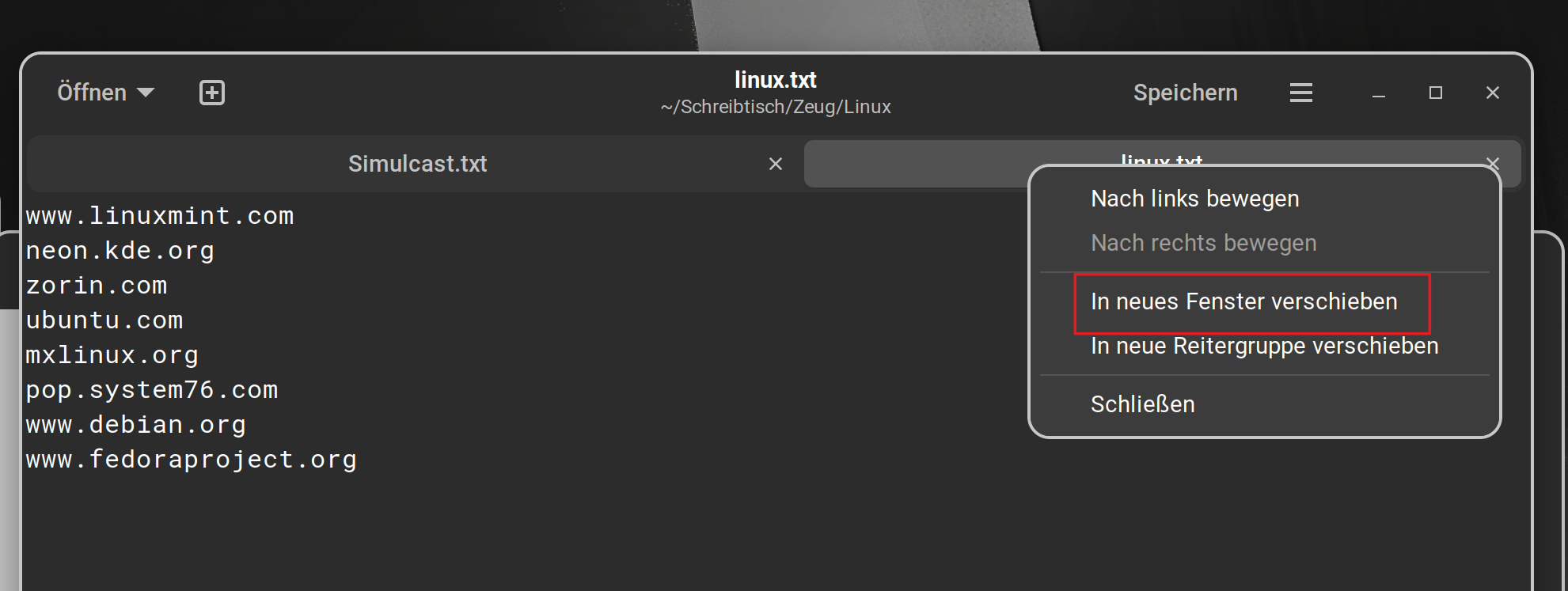Image resolution: width=1568 pixels, height=591 pixels.
Task: Place cursor on the www.fedoraproject.org line
Action: (192, 459)
